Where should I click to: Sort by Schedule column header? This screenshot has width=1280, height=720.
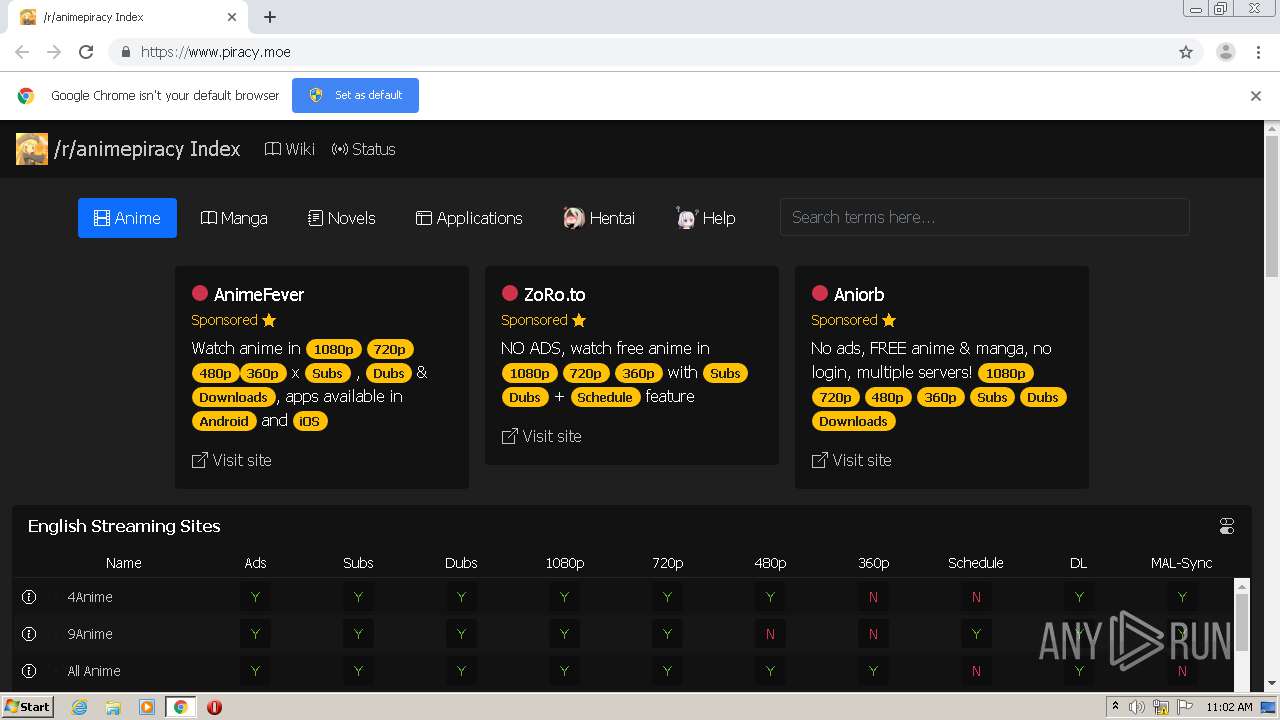point(976,563)
